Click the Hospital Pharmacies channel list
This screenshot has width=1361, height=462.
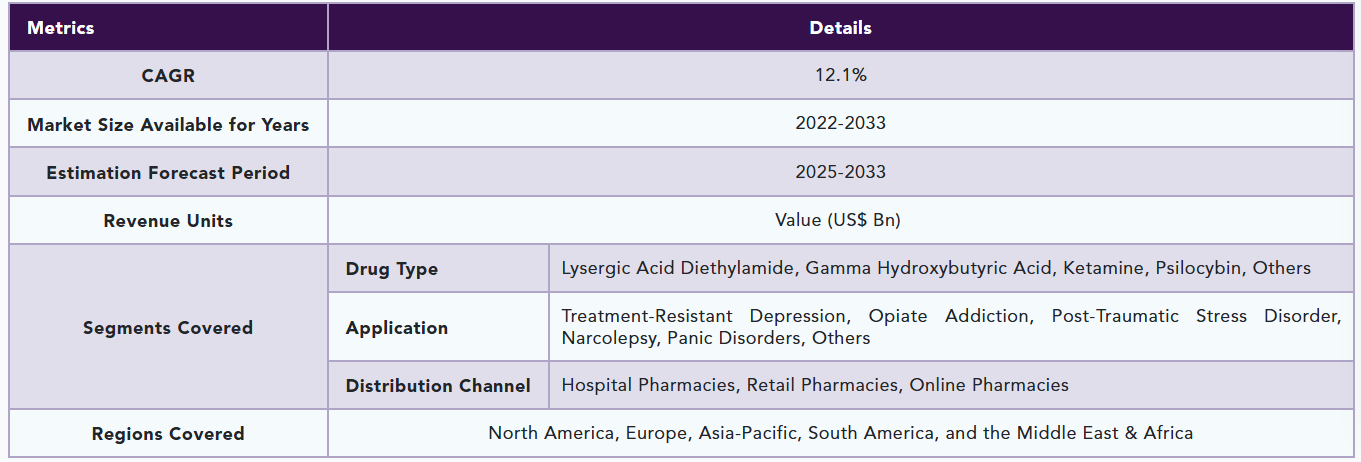[815, 385]
